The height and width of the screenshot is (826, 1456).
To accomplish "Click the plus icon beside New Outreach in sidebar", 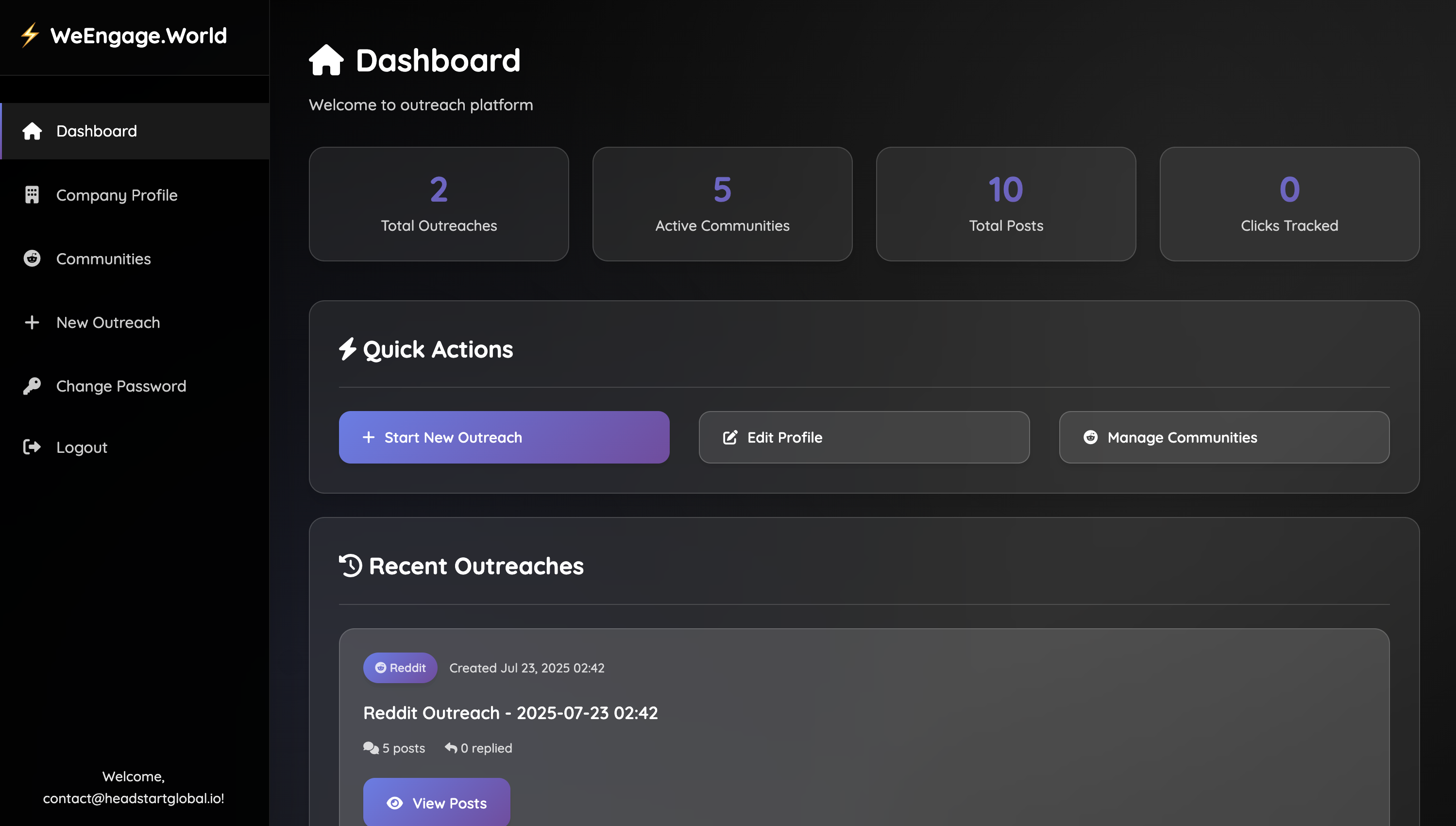I will [x=32, y=322].
